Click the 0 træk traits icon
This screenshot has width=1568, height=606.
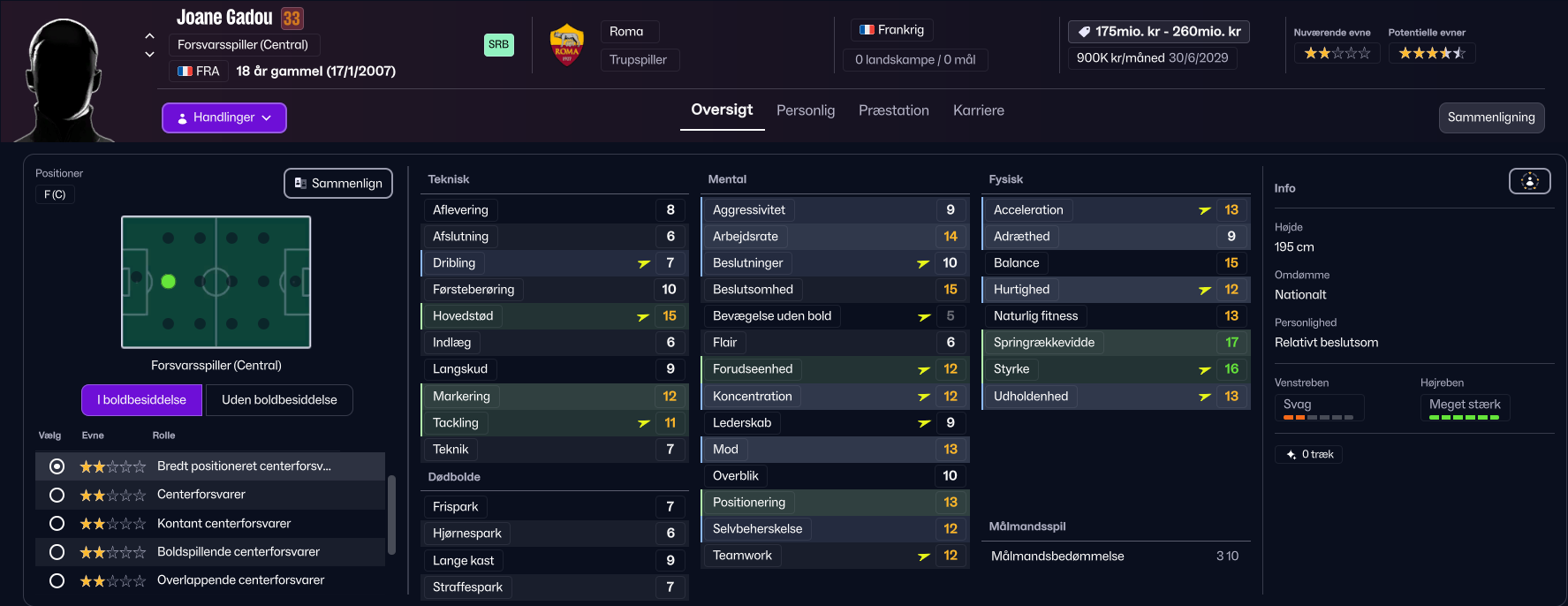(x=1291, y=454)
